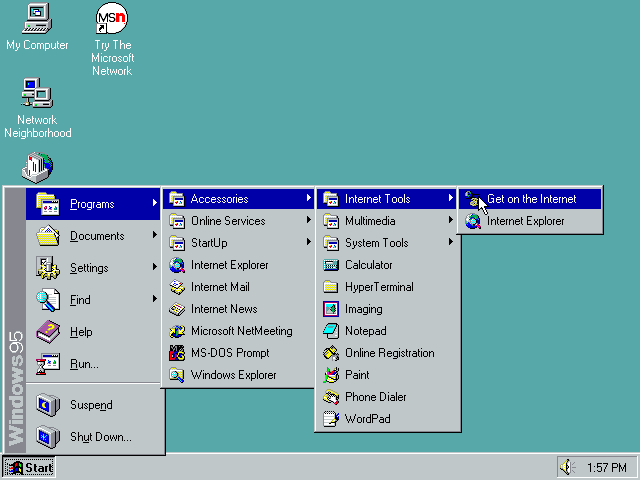
Task: Choose Run... in the Start menu
Action: tap(93, 363)
